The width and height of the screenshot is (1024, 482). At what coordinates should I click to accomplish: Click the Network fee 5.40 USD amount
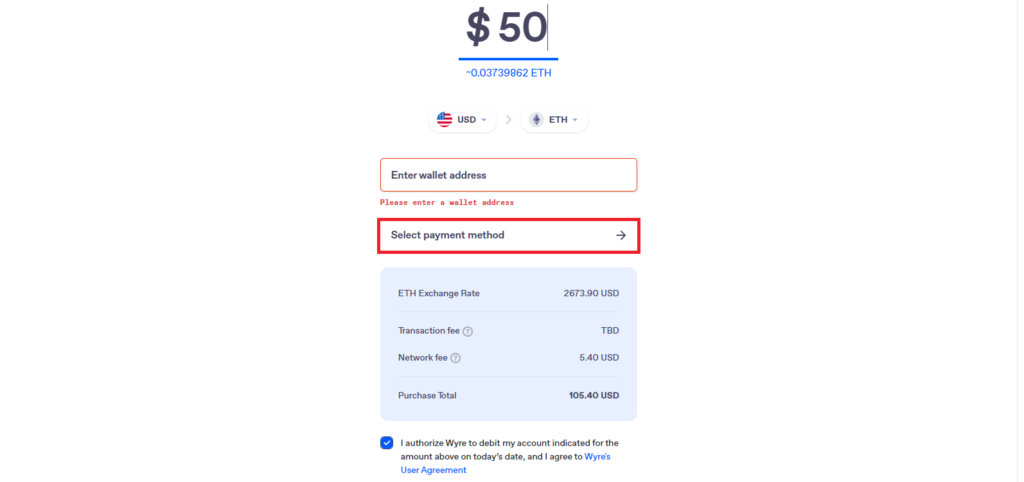click(600, 357)
